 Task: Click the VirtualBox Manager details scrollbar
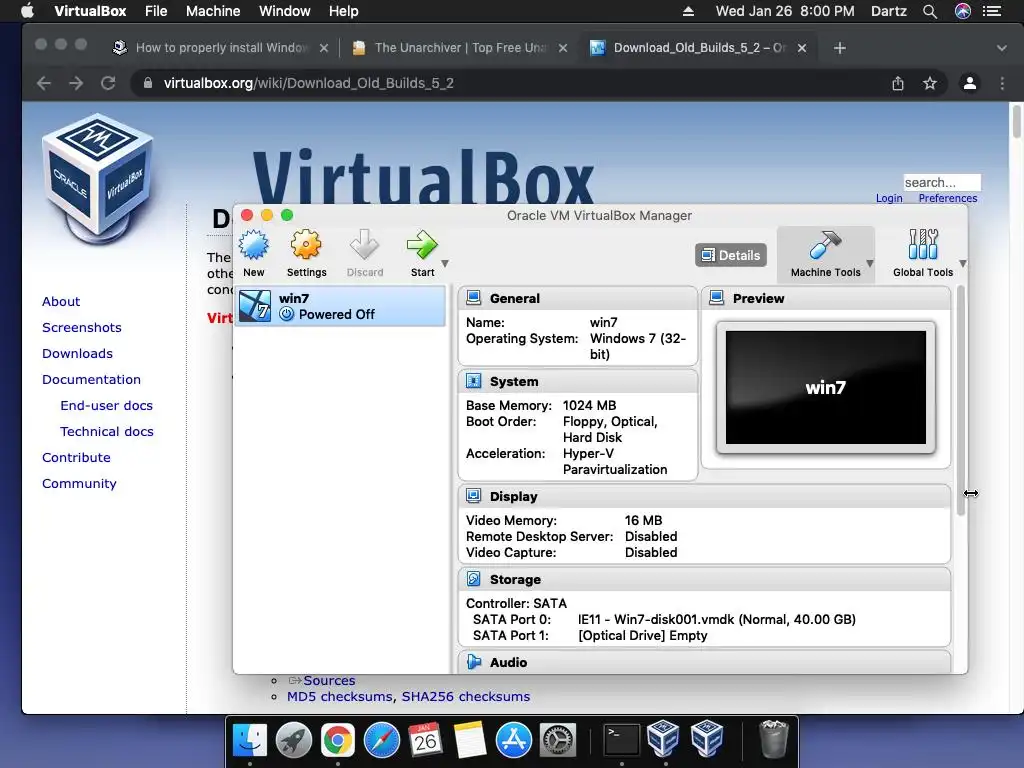[961, 401]
